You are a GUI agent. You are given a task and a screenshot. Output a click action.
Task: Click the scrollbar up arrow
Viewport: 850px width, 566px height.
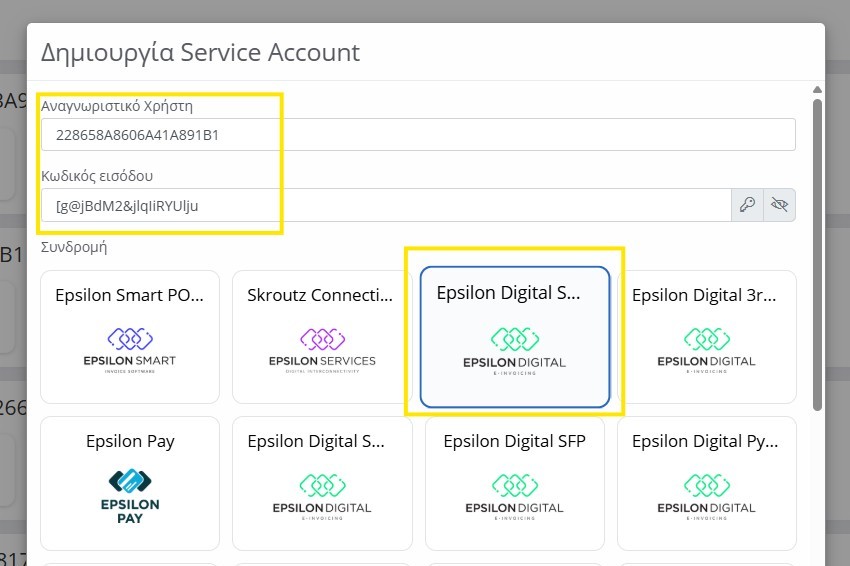(x=817, y=90)
